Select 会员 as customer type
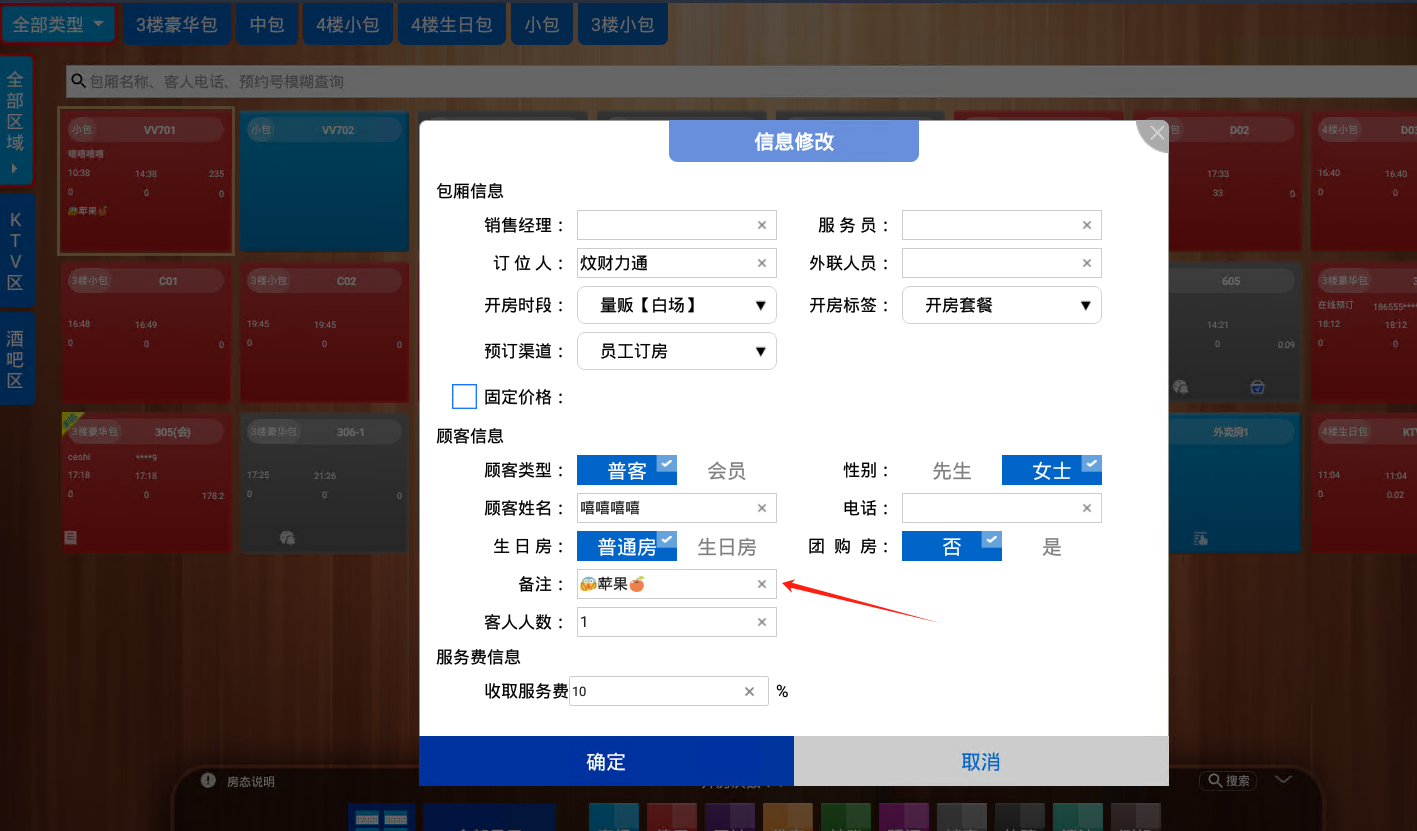 (x=727, y=470)
